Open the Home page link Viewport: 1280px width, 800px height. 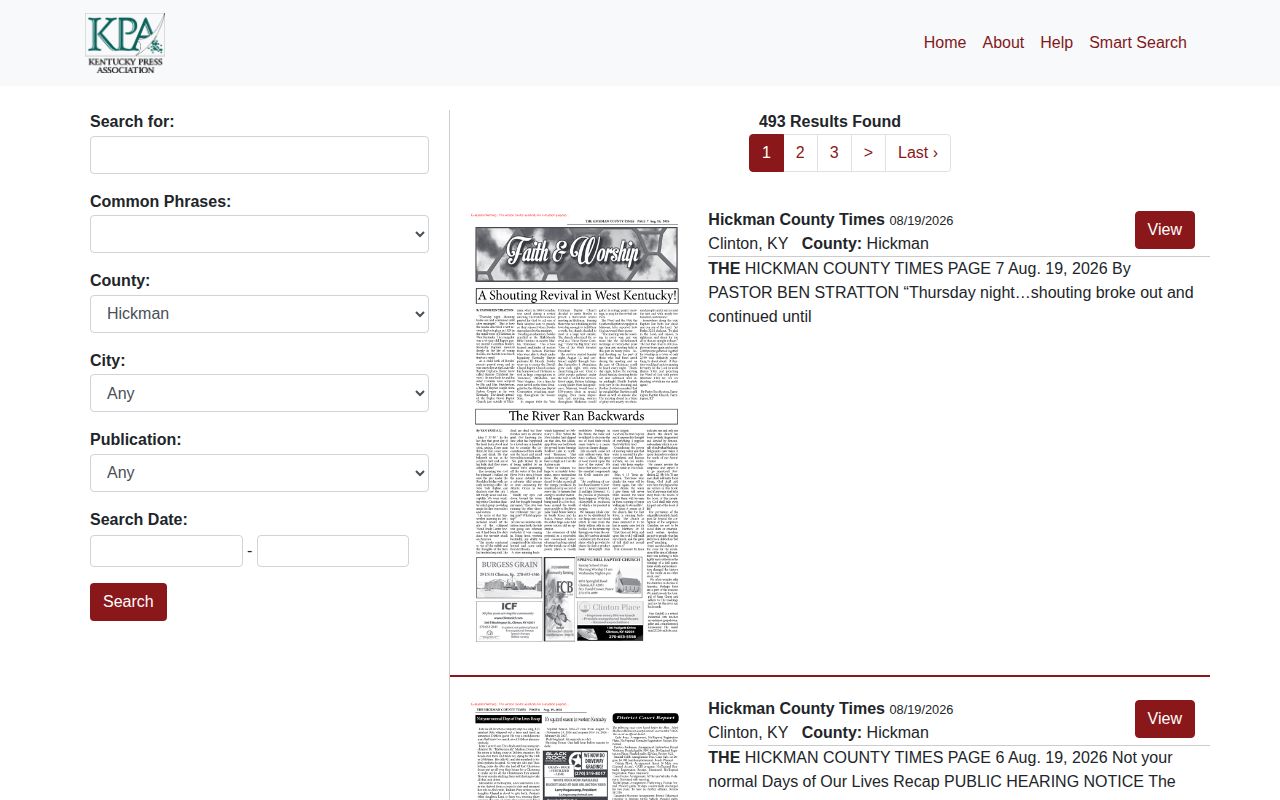point(945,42)
